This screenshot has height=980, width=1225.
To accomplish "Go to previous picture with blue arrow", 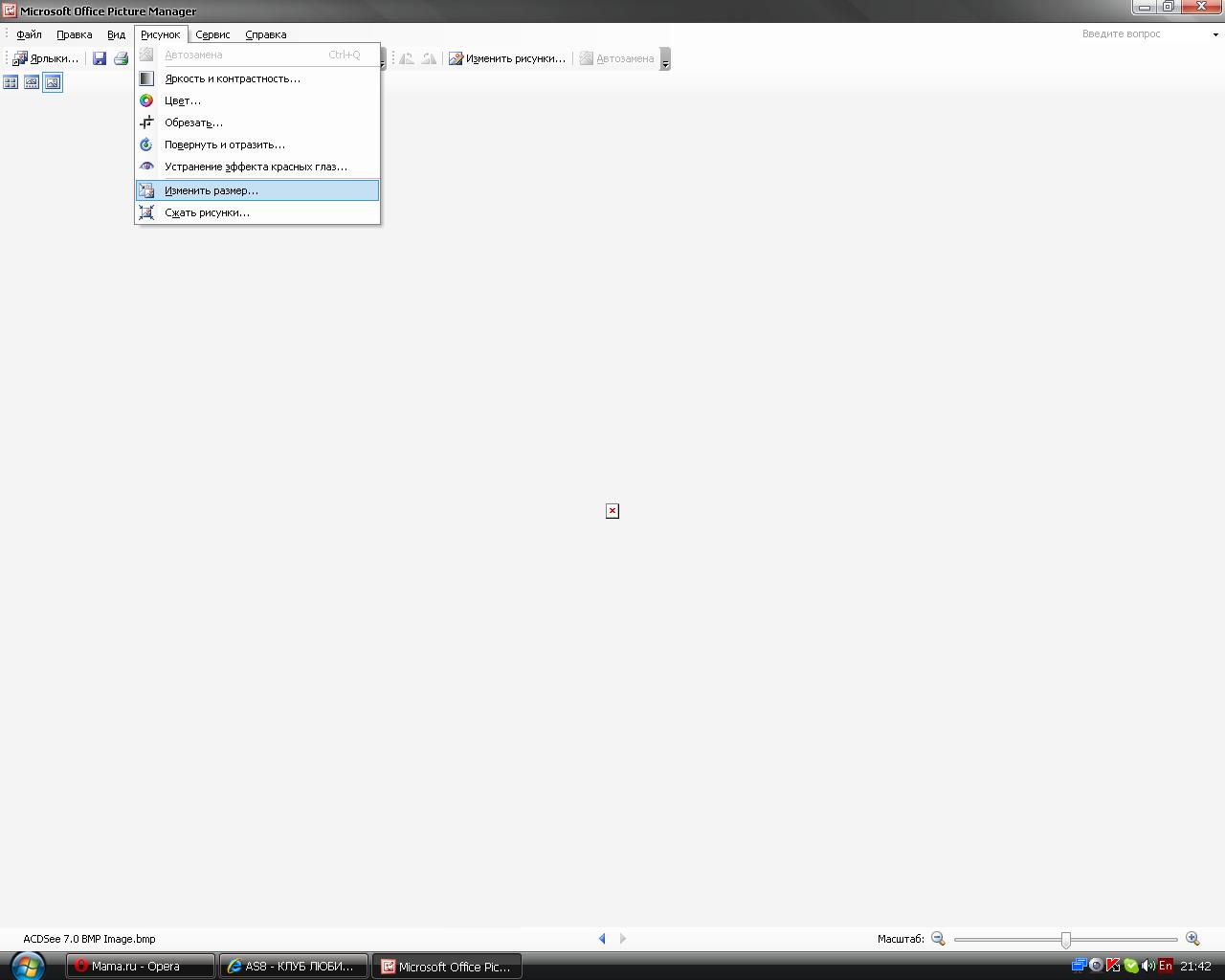I will [602, 939].
